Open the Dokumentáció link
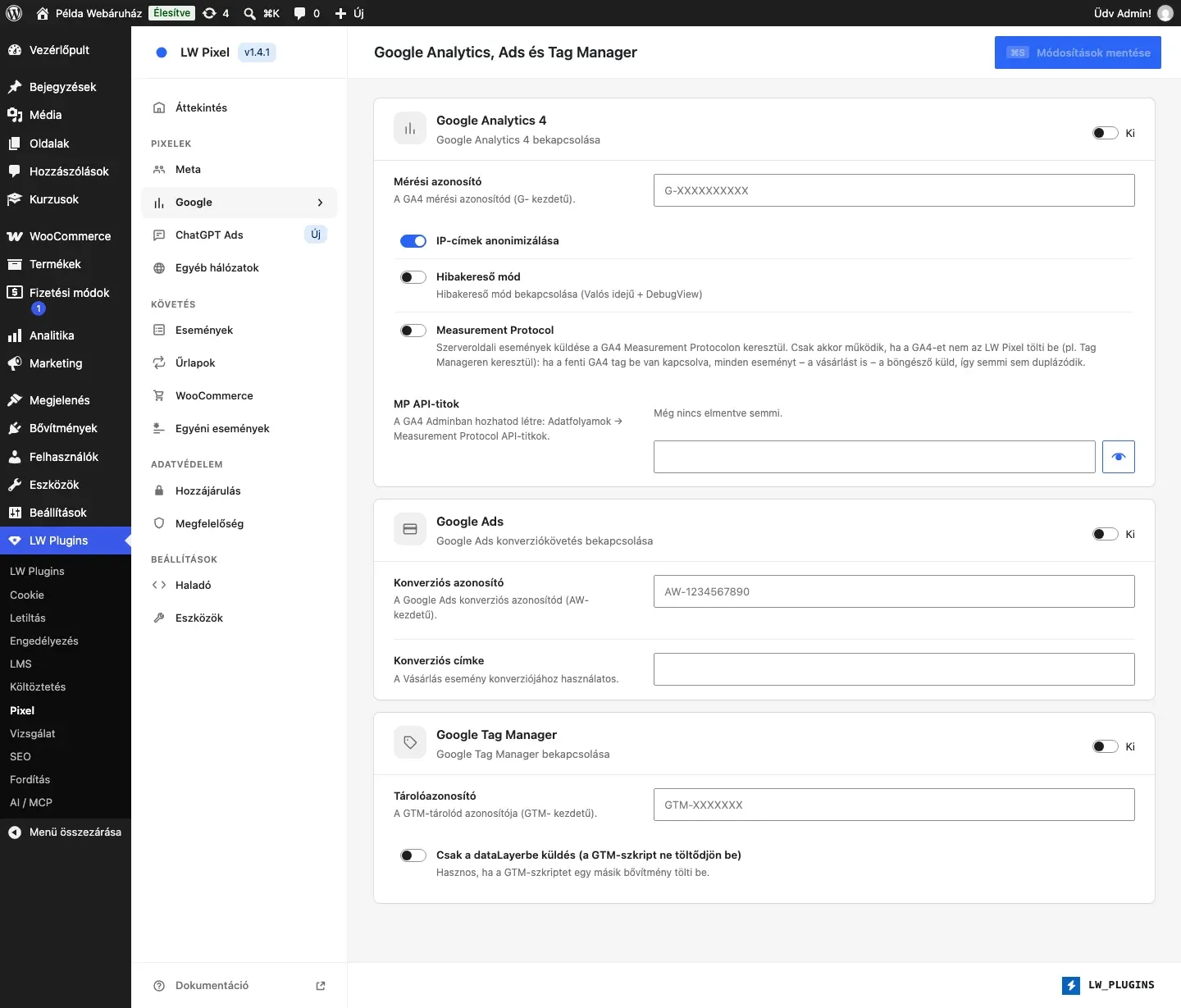 [239, 986]
